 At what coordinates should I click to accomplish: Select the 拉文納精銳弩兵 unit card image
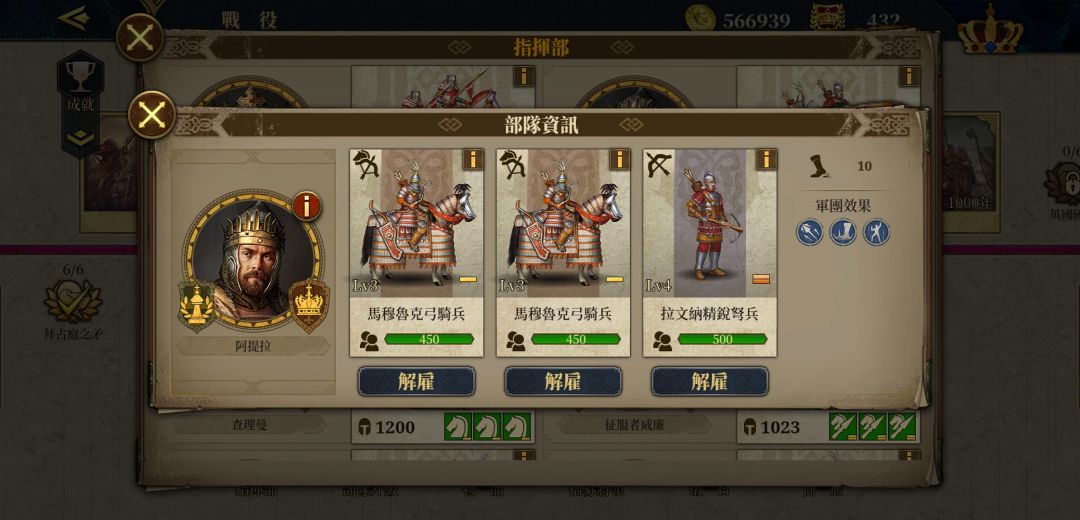[x=709, y=223]
